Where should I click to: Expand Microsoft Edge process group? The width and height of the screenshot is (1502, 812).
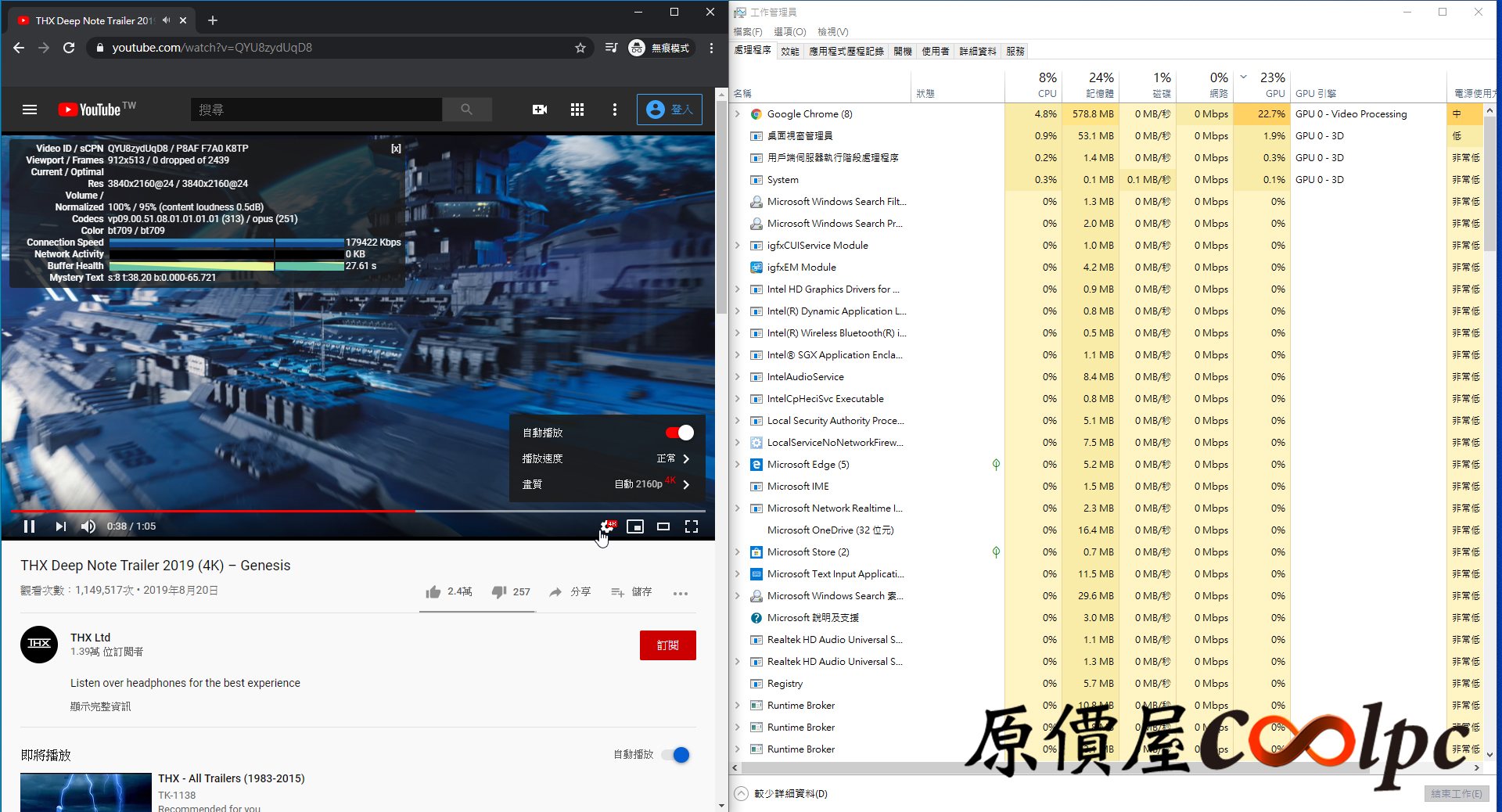point(738,465)
